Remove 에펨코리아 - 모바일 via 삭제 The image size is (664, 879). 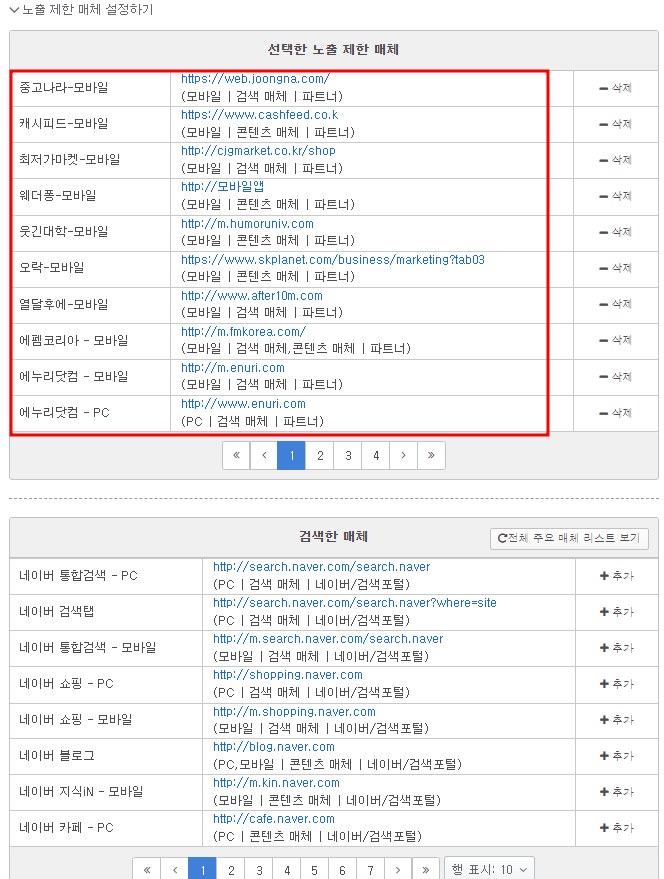click(615, 340)
